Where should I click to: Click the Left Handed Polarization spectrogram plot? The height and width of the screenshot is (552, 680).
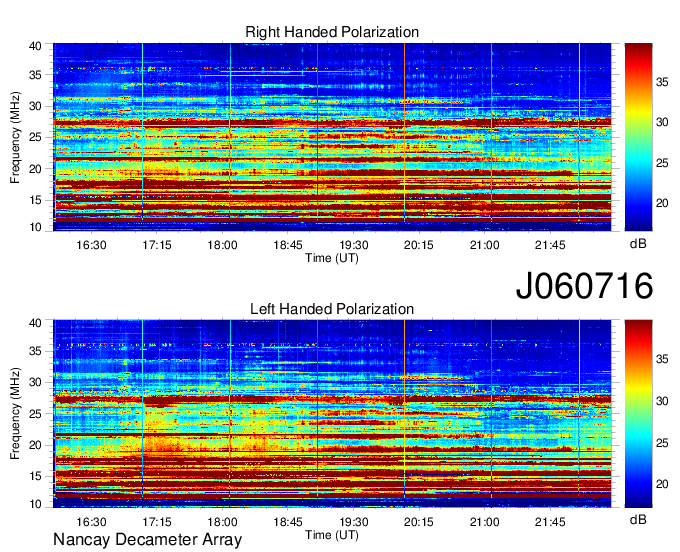(x=332, y=414)
